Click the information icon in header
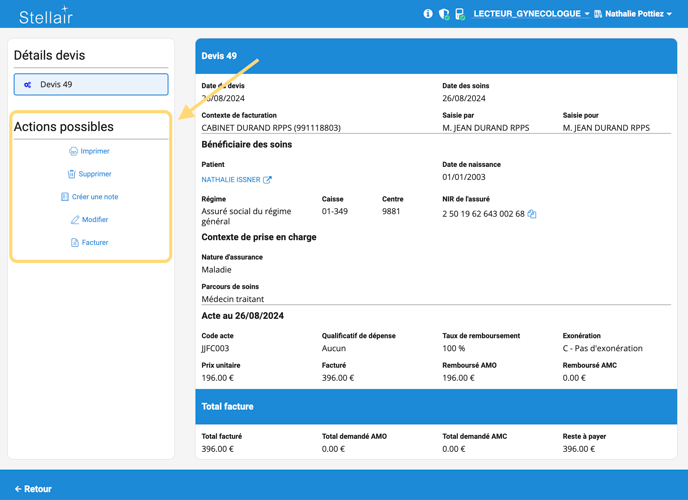688x500 pixels. 428,14
